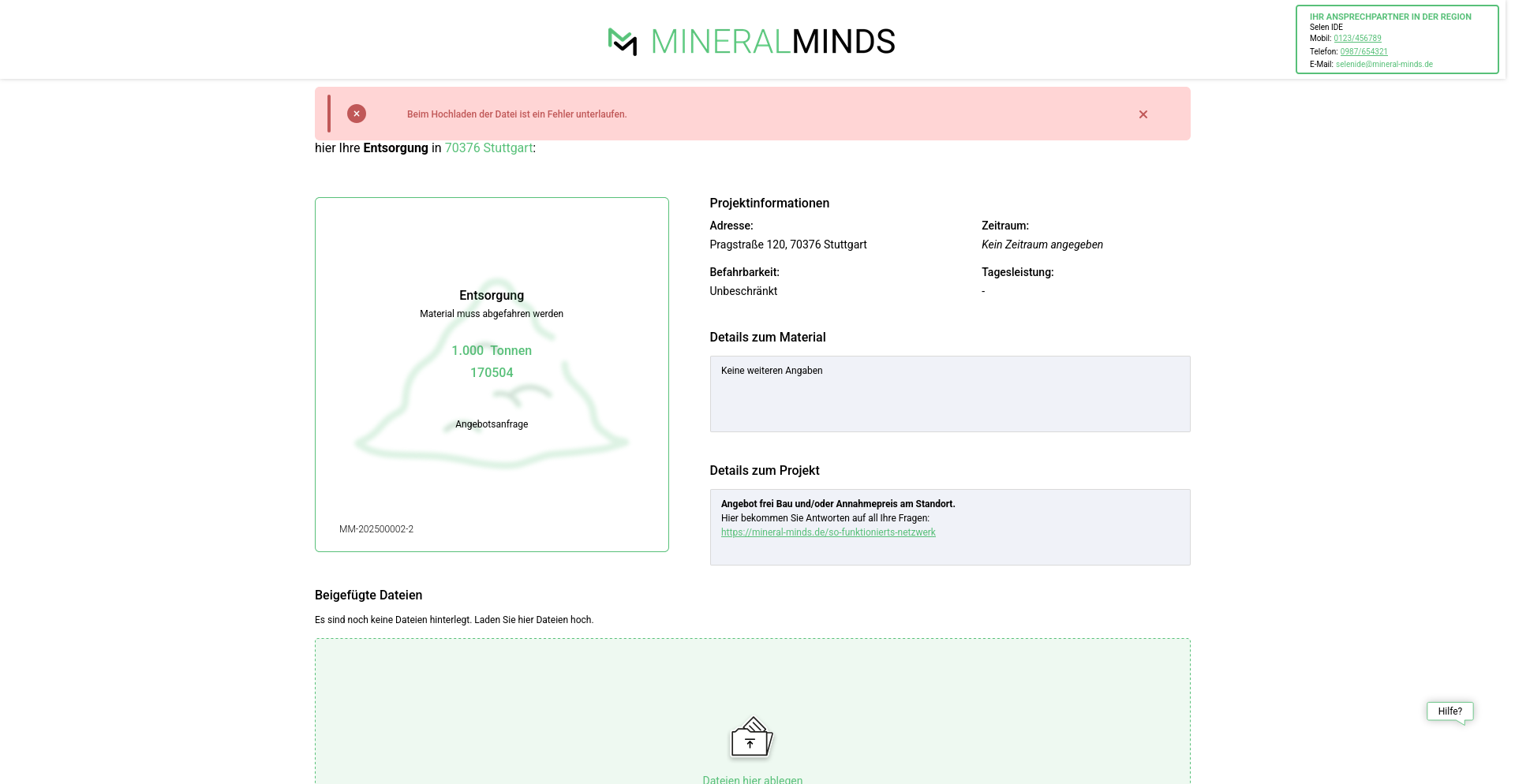
Task: Click the reference number MM-202500002-2
Action: pyautogui.click(x=376, y=529)
